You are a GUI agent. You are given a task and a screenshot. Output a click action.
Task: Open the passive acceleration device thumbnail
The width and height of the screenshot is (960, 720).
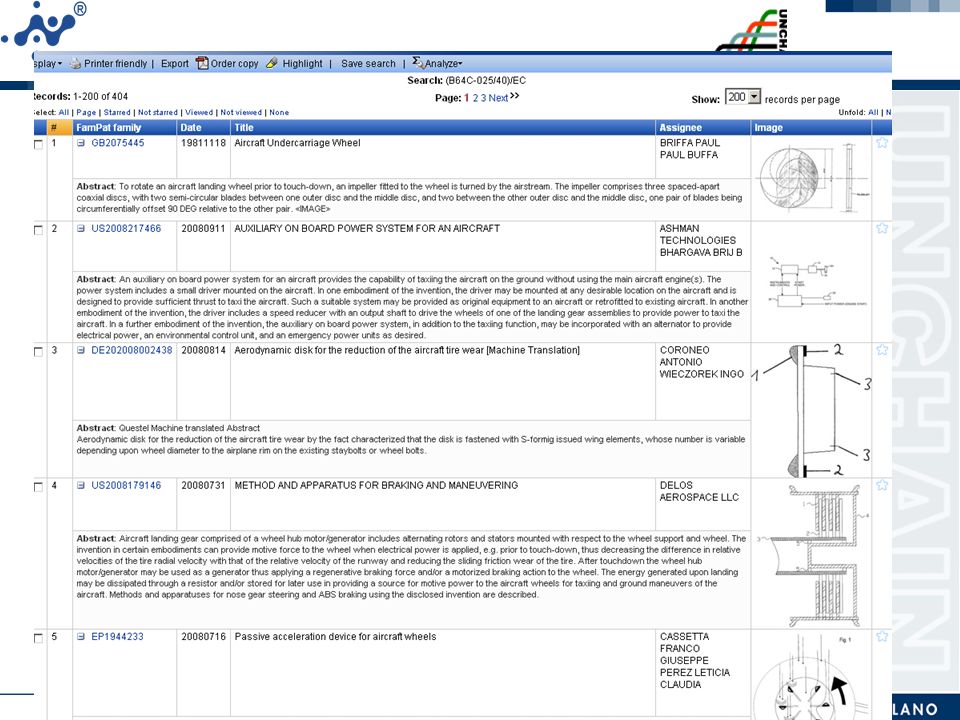pyautogui.click(x=811, y=675)
